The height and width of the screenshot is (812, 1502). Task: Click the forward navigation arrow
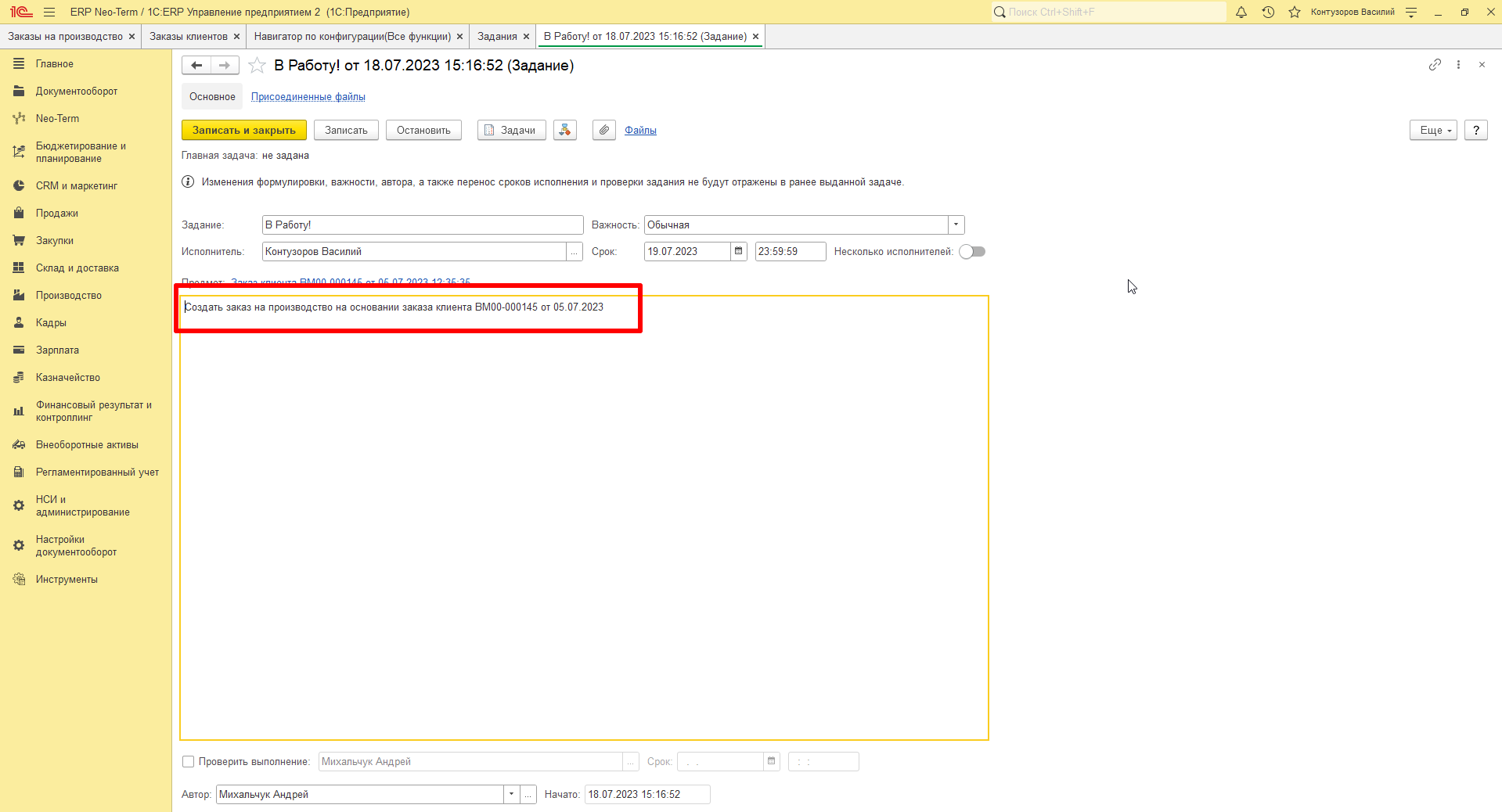[x=225, y=66]
